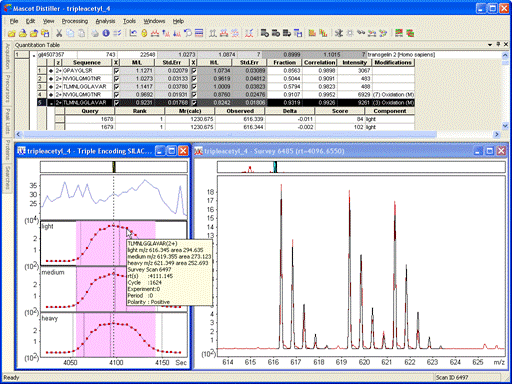Screen dimensions: 512x384
Task: Toggle M/L checkbox in selected row 5
Action: coord(116,103)
